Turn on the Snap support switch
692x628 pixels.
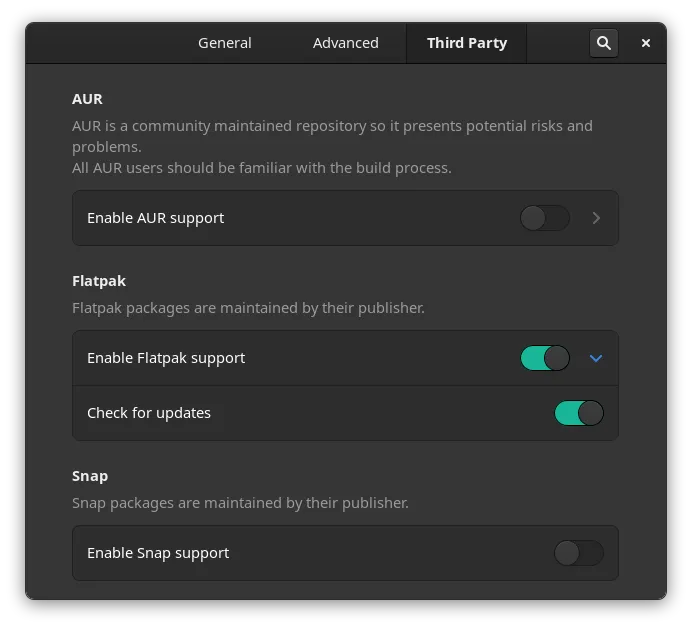[579, 553]
